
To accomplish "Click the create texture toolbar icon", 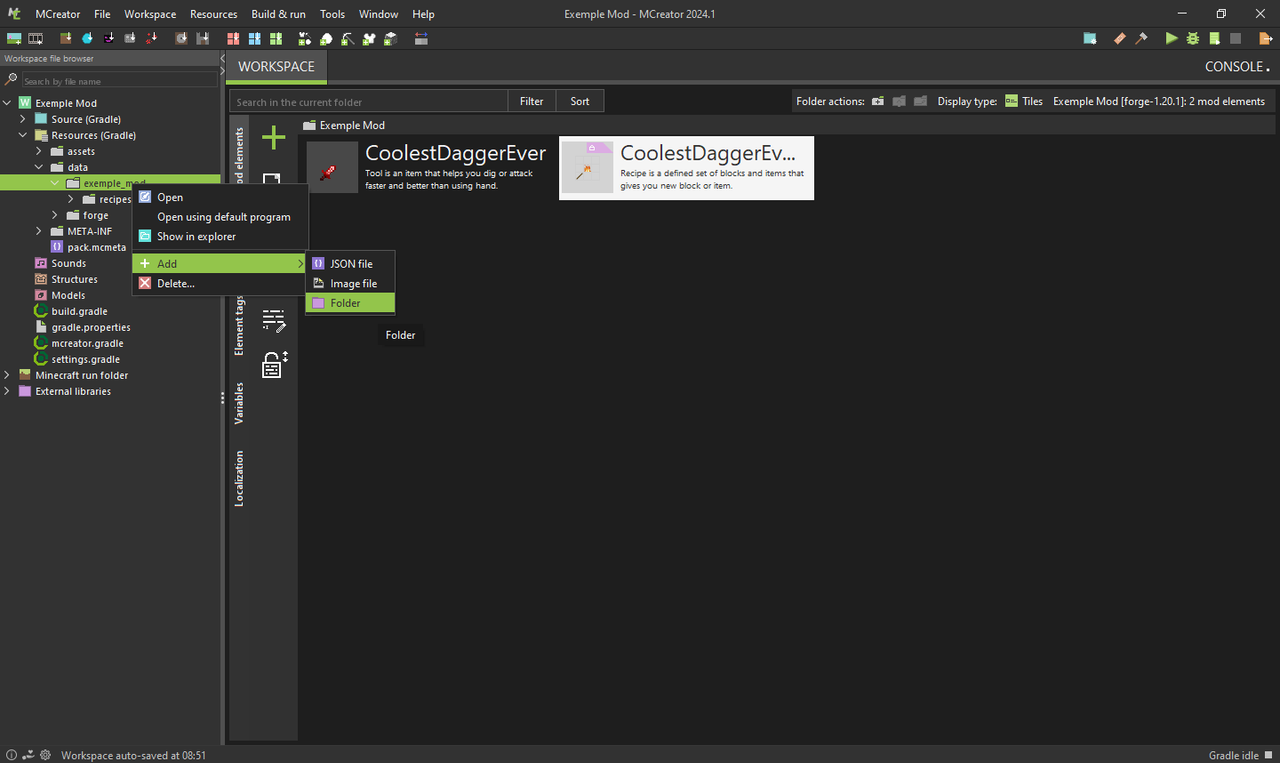I will [x=14, y=38].
